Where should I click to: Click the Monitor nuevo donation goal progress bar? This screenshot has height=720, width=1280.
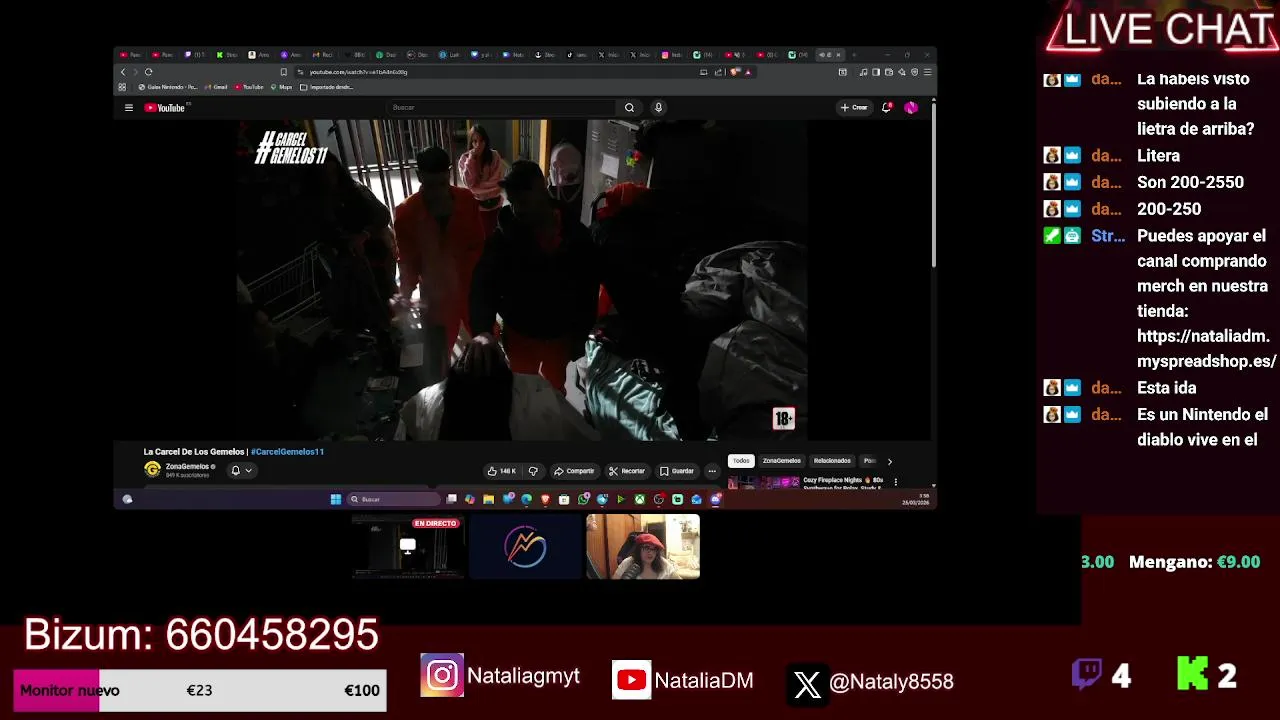pyautogui.click(x=200, y=690)
